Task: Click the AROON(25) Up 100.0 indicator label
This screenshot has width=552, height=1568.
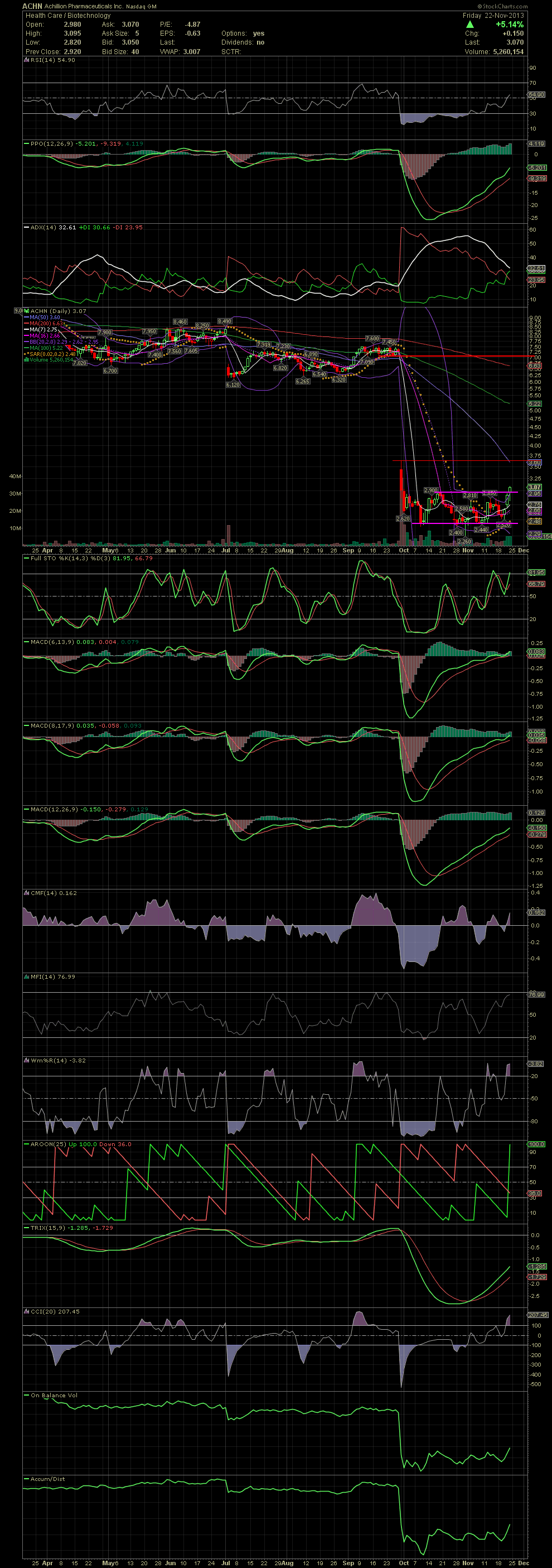Action: click(63, 1144)
